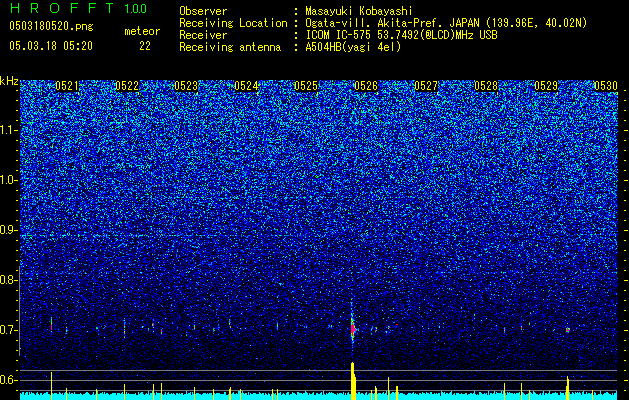Image resolution: width=629 pixels, height=400 pixels.
Task: Click the 0524 time marker
Action: (246, 86)
